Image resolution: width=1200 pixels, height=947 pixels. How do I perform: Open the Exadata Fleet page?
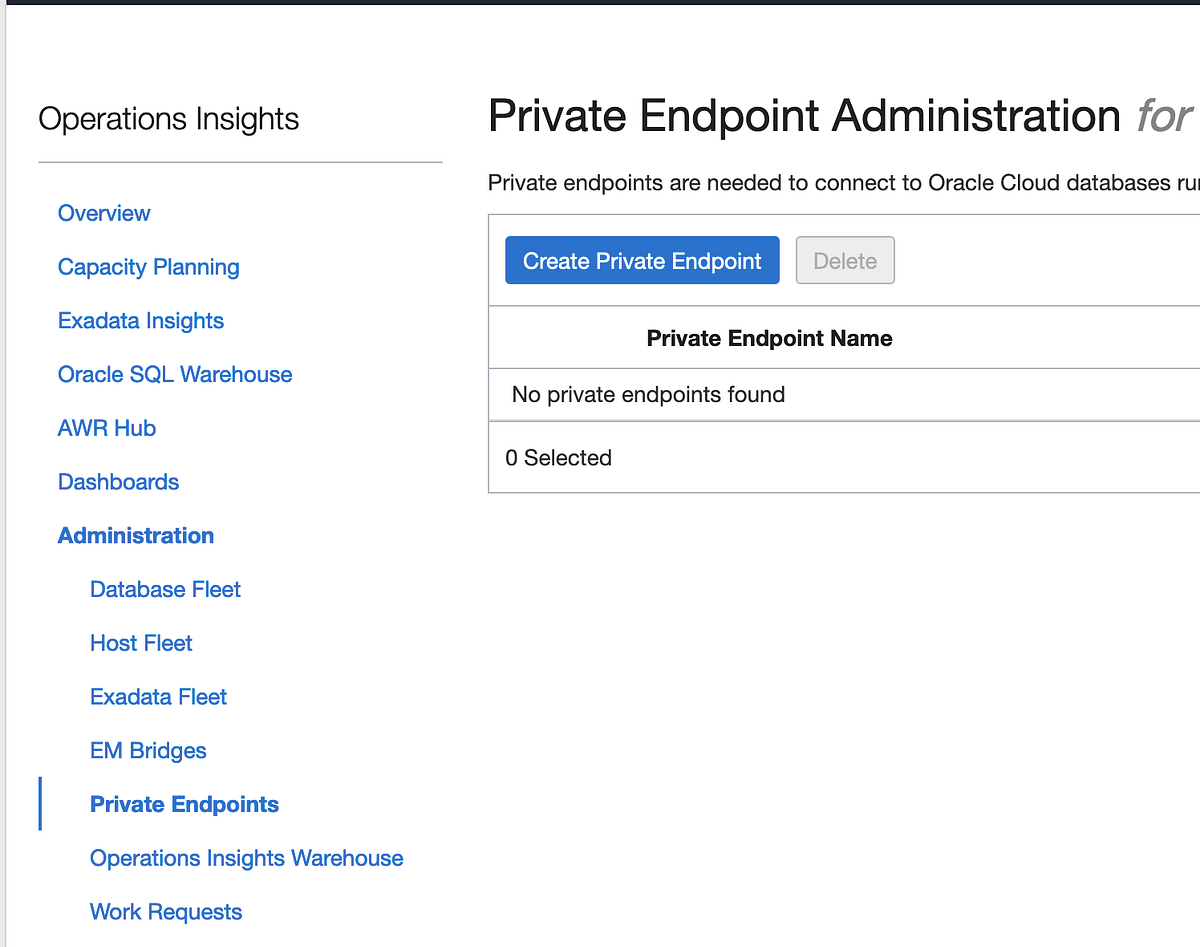pos(158,696)
